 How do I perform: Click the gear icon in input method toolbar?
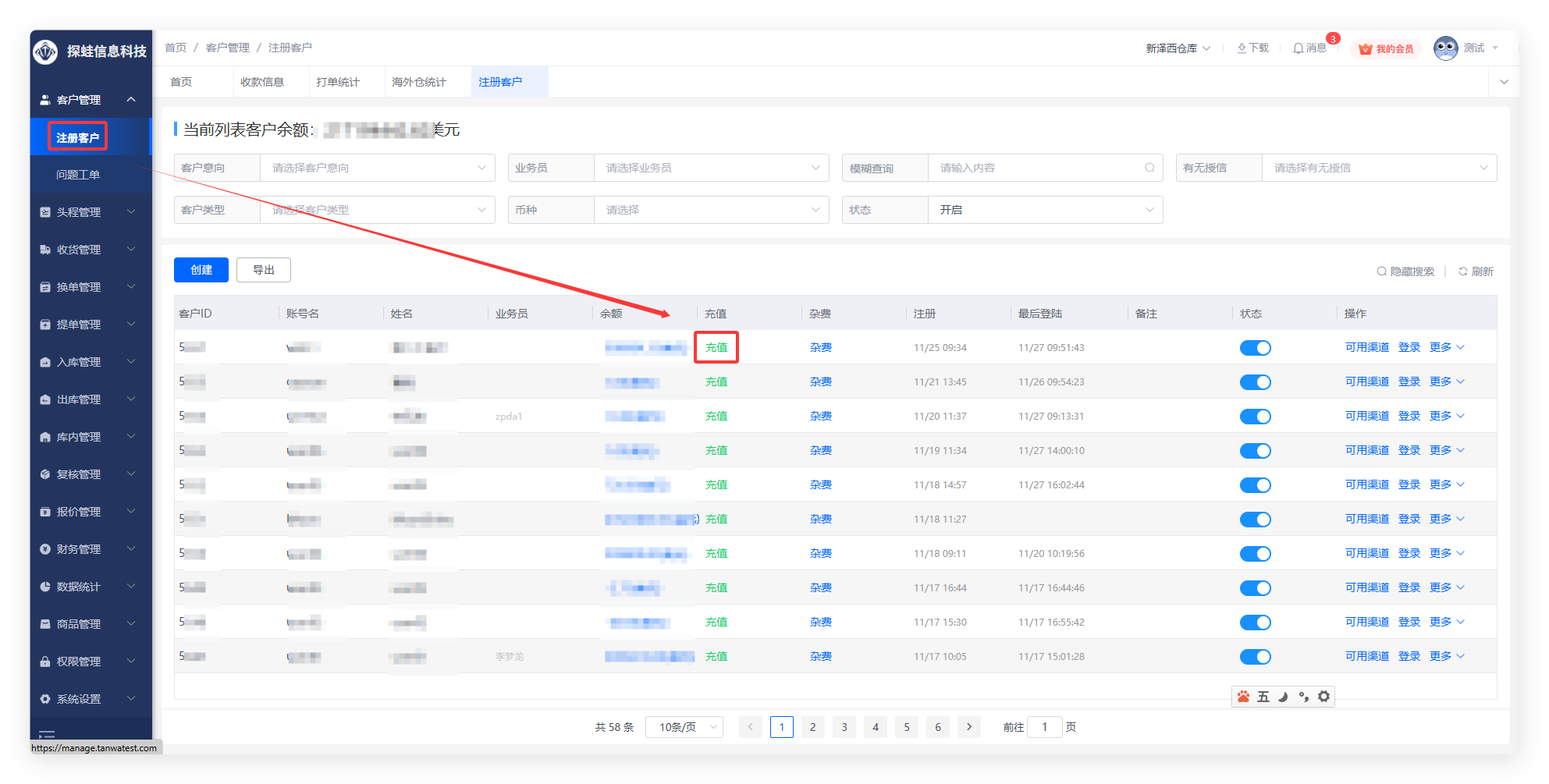1323,697
